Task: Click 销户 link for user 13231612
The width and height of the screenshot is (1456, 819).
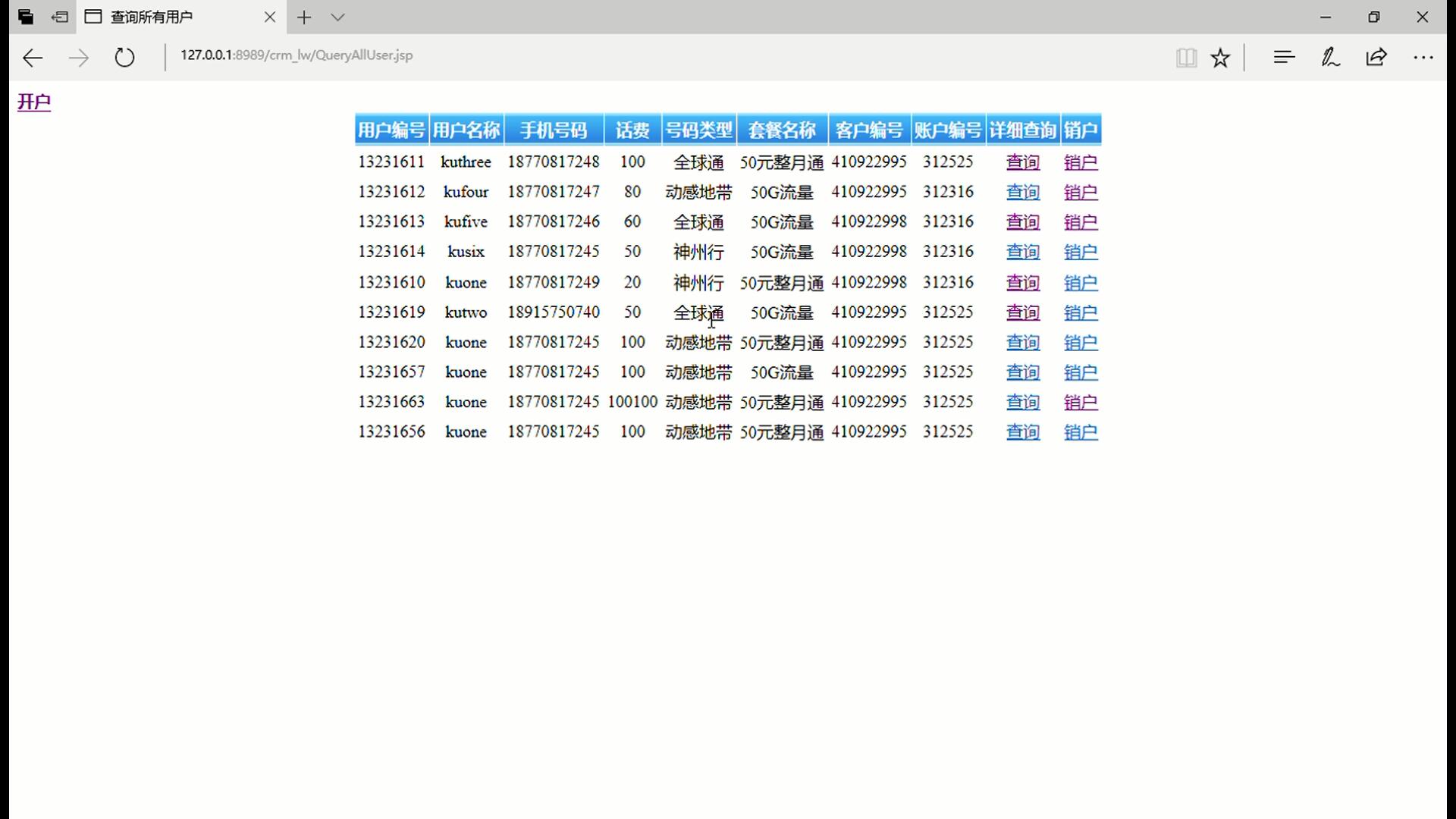Action: coord(1081,192)
